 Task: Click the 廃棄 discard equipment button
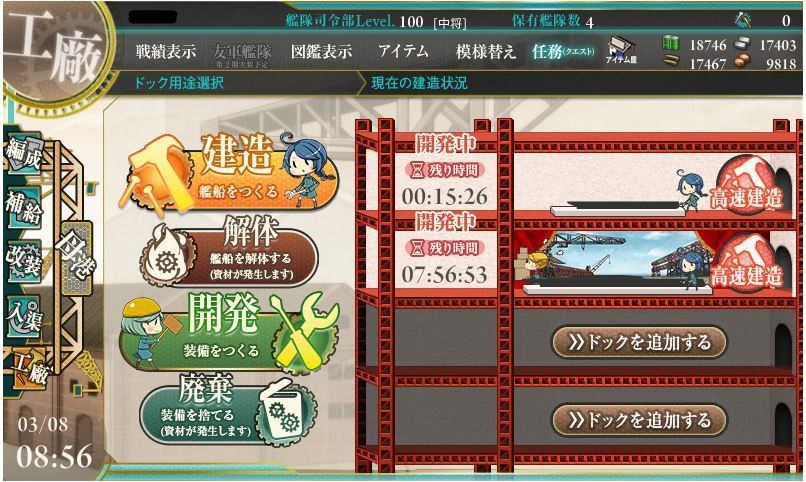pyautogui.click(x=229, y=410)
